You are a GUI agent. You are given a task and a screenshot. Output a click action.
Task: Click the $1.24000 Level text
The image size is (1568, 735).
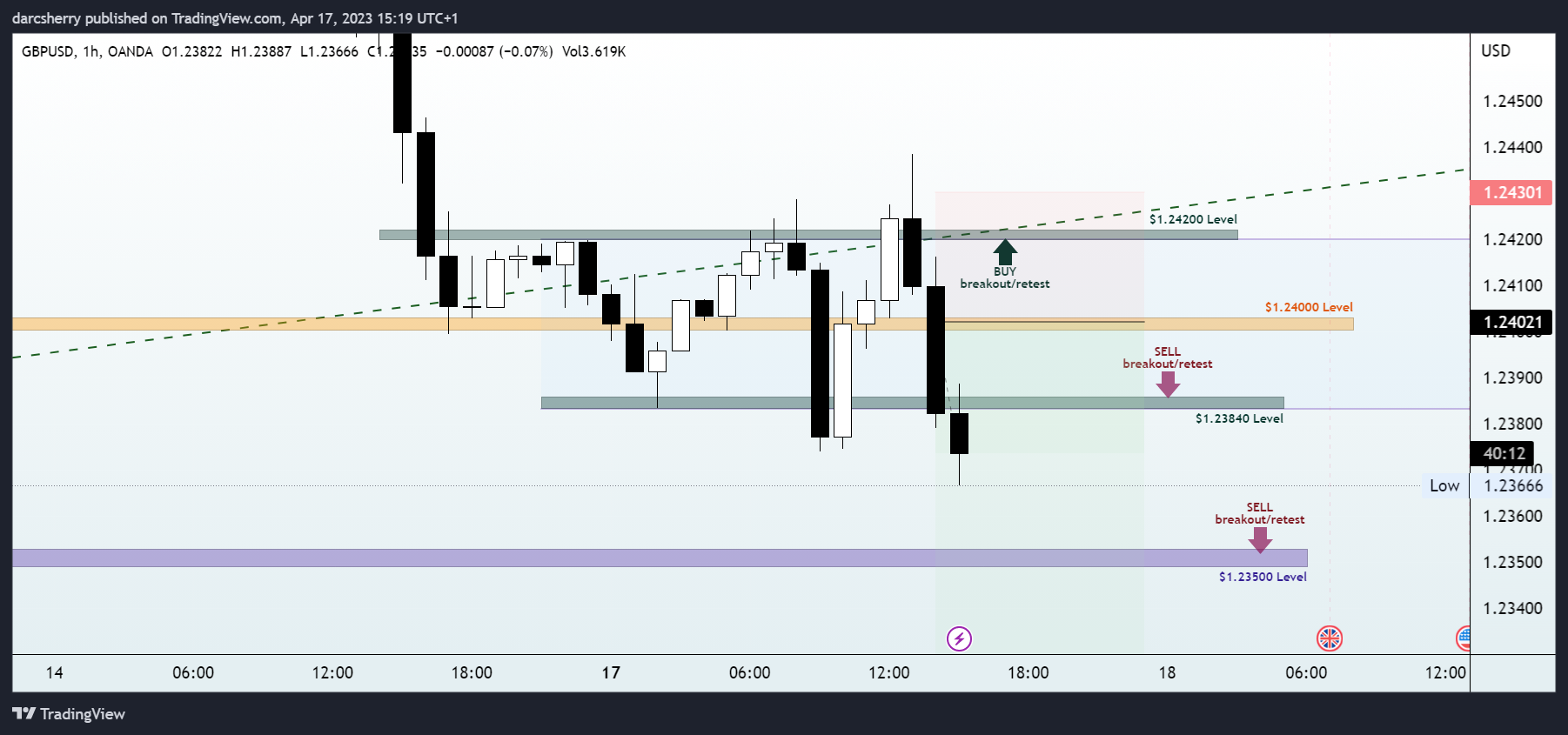pos(1309,307)
